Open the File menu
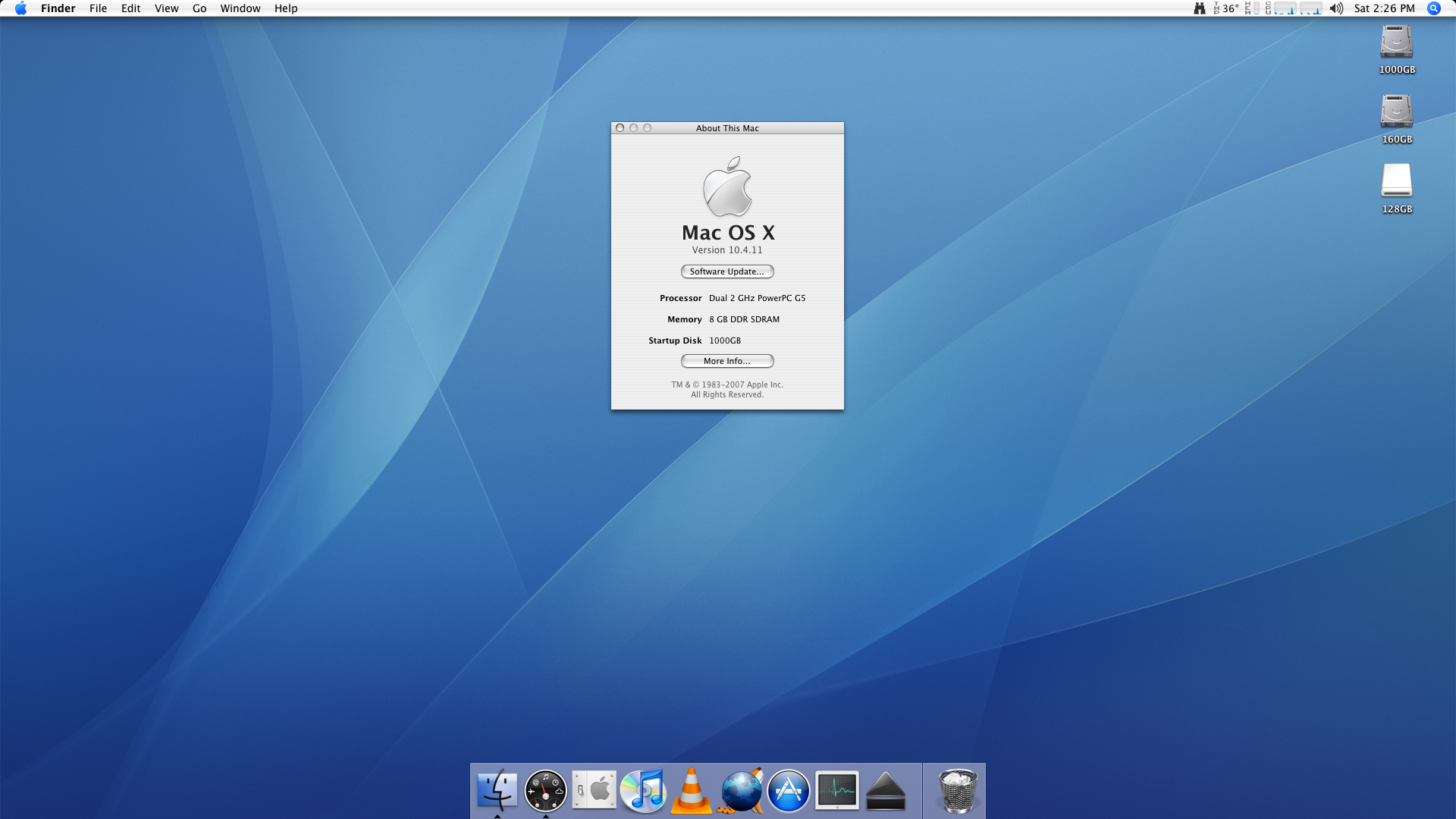The image size is (1456, 819). tap(98, 8)
